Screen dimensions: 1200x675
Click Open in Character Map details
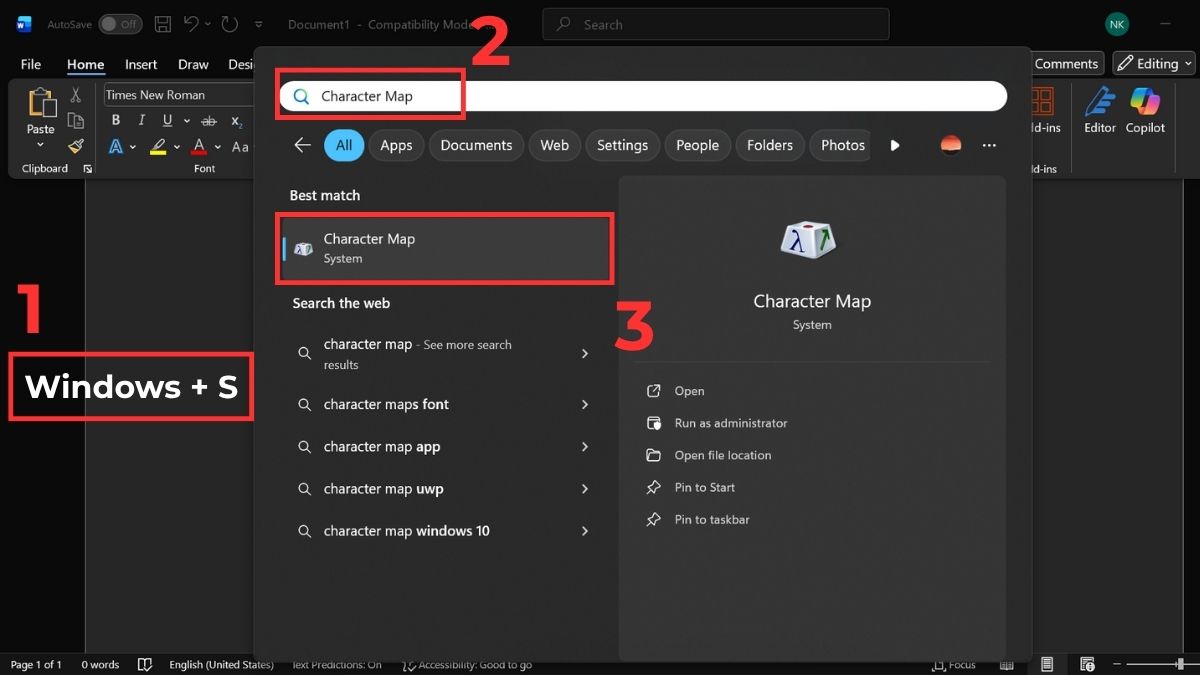tap(689, 391)
